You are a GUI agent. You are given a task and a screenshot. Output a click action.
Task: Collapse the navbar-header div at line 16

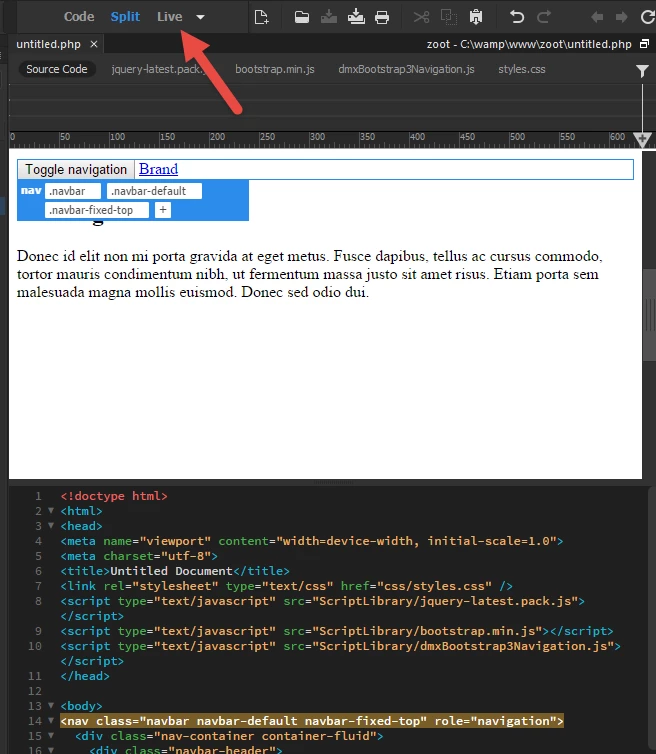[x=51, y=750]
